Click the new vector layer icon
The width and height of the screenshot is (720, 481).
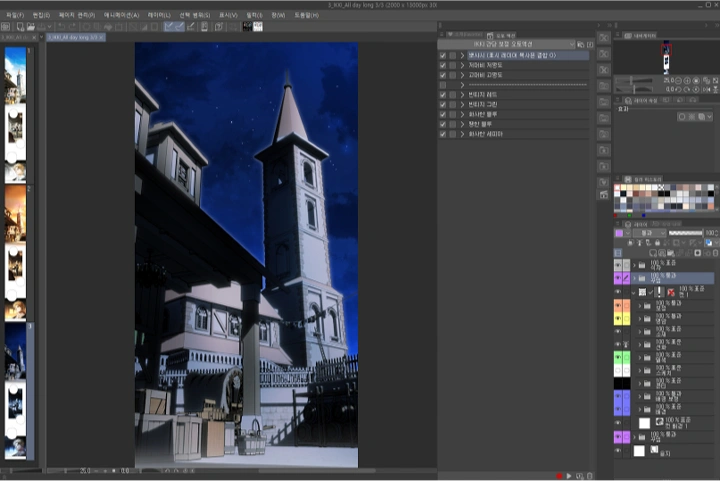[x=662, y=253]
